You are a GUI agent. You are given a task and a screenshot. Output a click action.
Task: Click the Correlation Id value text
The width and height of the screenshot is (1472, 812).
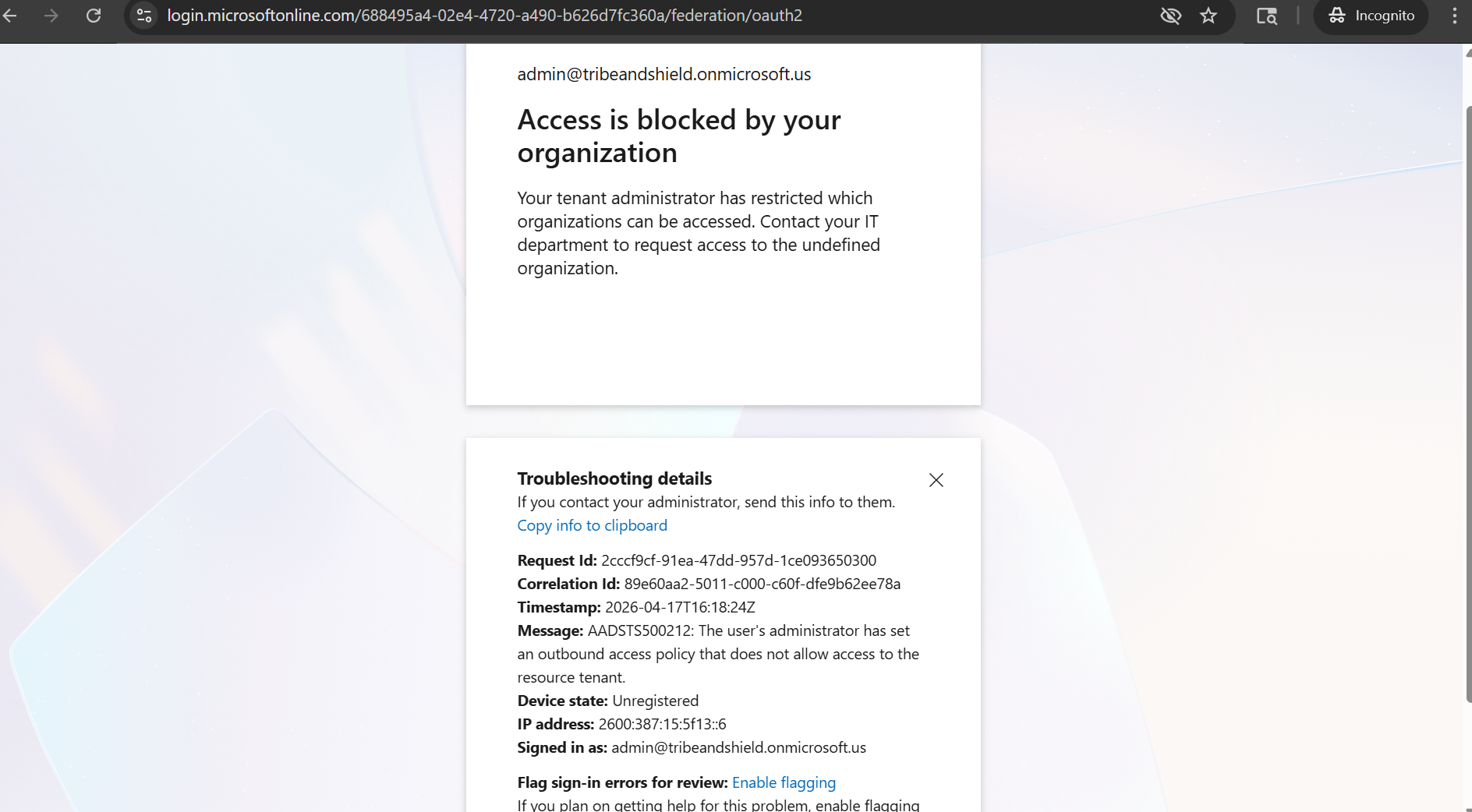click(x=762, y=584)
